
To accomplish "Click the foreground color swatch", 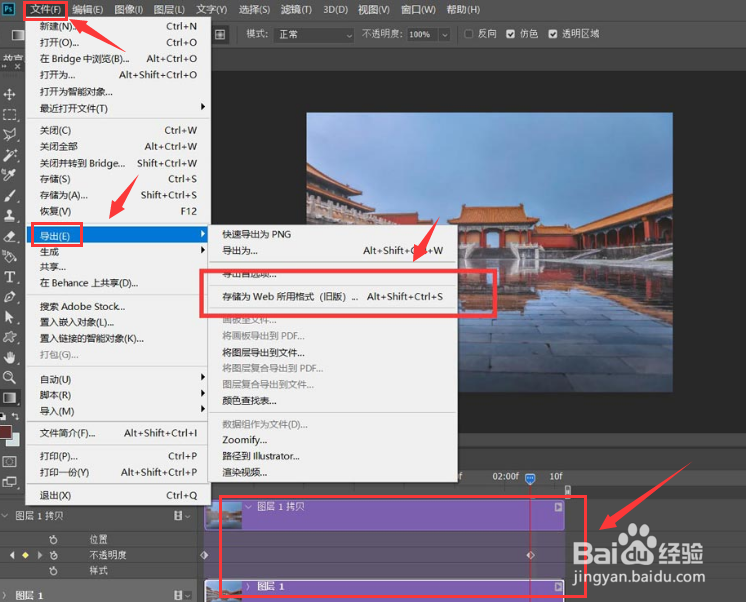I will (x=5, y=432).
